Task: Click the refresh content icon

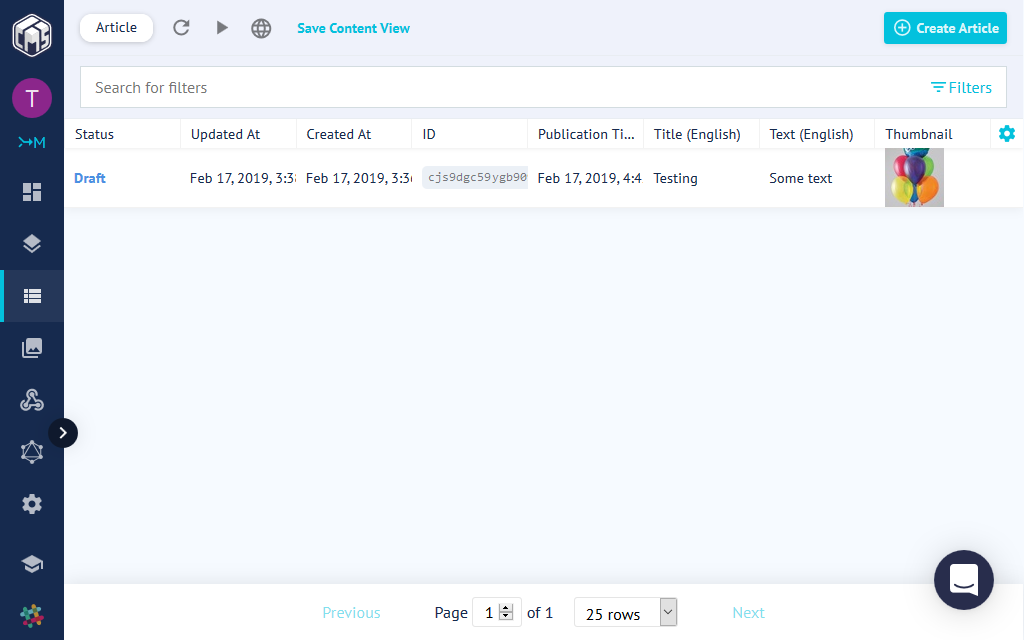Action: (x=181, y=28)
